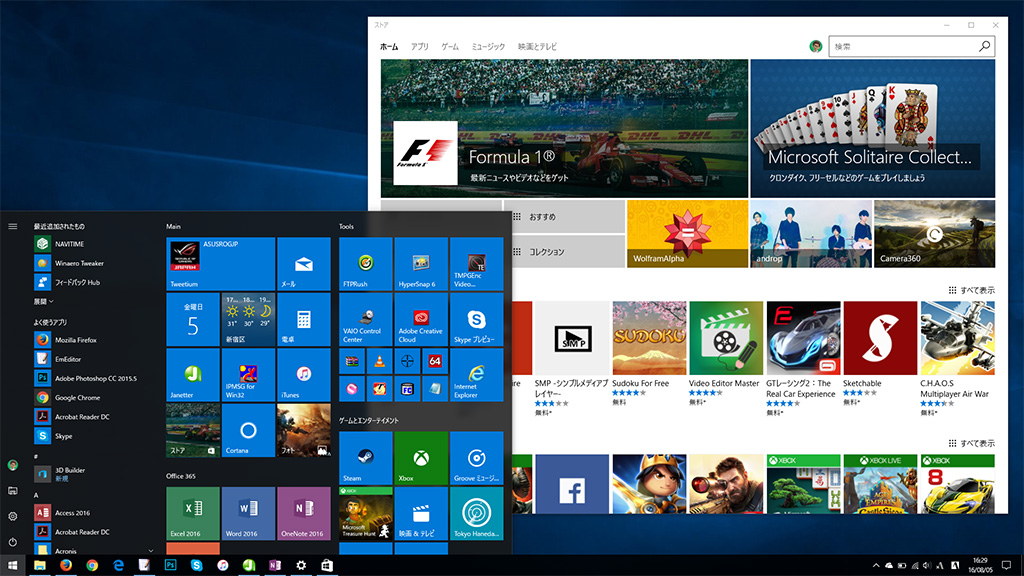Click the Photoshop icon on the taskbar
The height and width of the screenshot is (576, 1024).
pyautogui.click(x=170, y=566)
